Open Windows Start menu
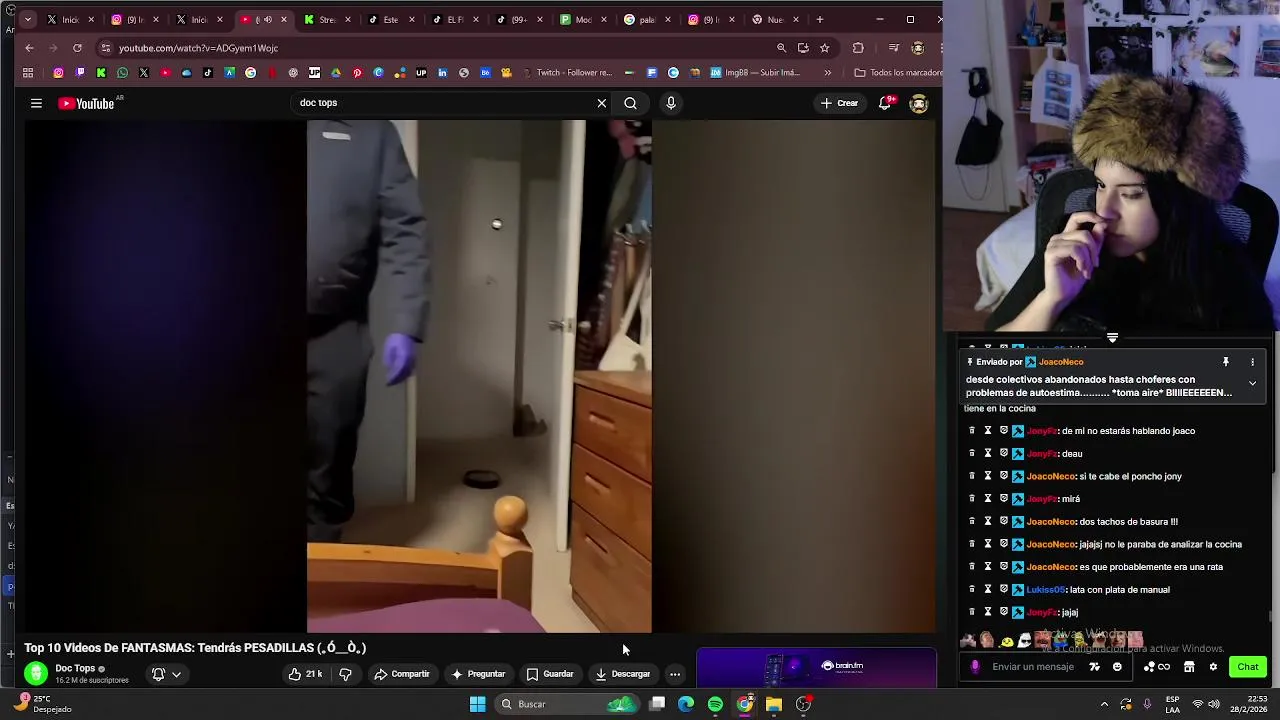The width and height of the screenshot is (1280, 720). 477,704
